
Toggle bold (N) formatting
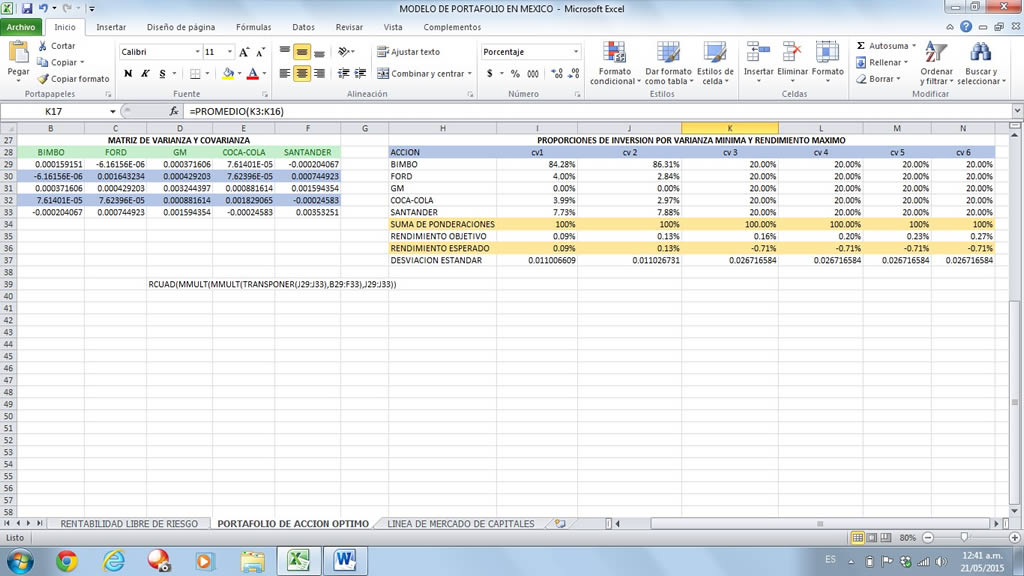click(128, 74)
